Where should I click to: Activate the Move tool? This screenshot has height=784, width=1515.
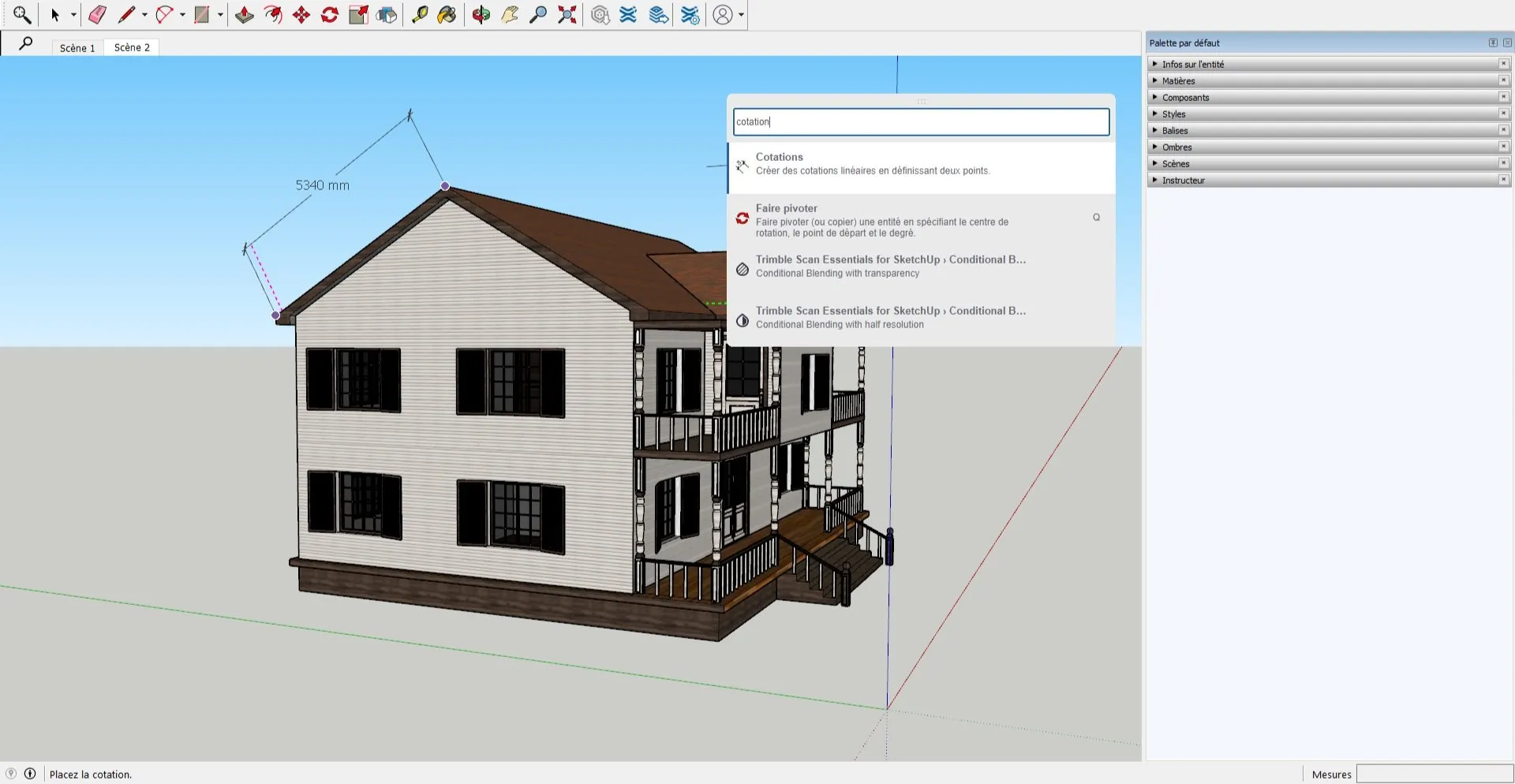[x=301, y=14]
